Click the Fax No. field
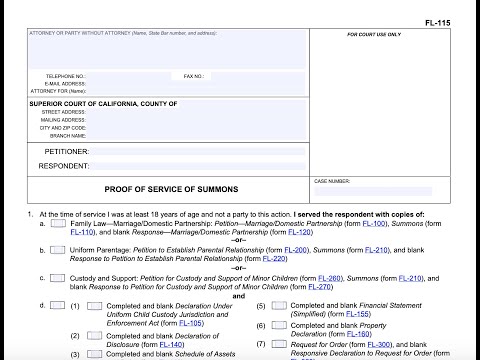Screen dimensions: 480x360 point(258,76)
